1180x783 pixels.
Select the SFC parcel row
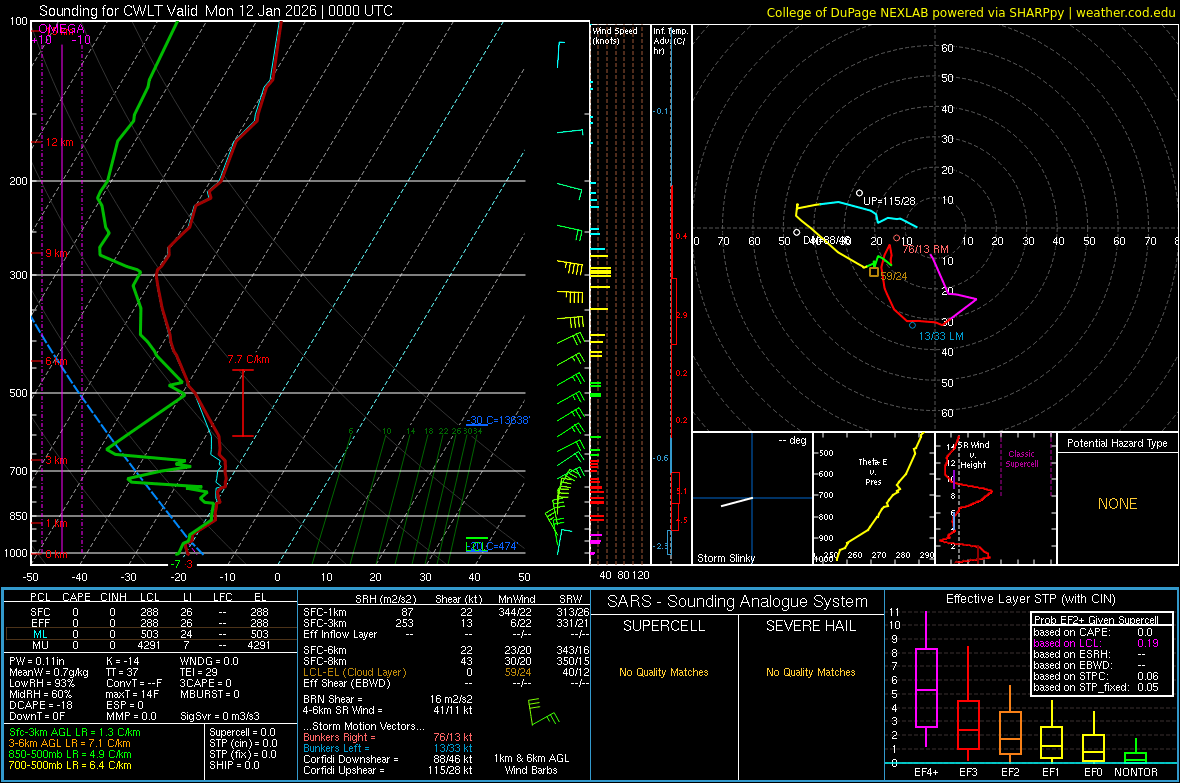150,612
